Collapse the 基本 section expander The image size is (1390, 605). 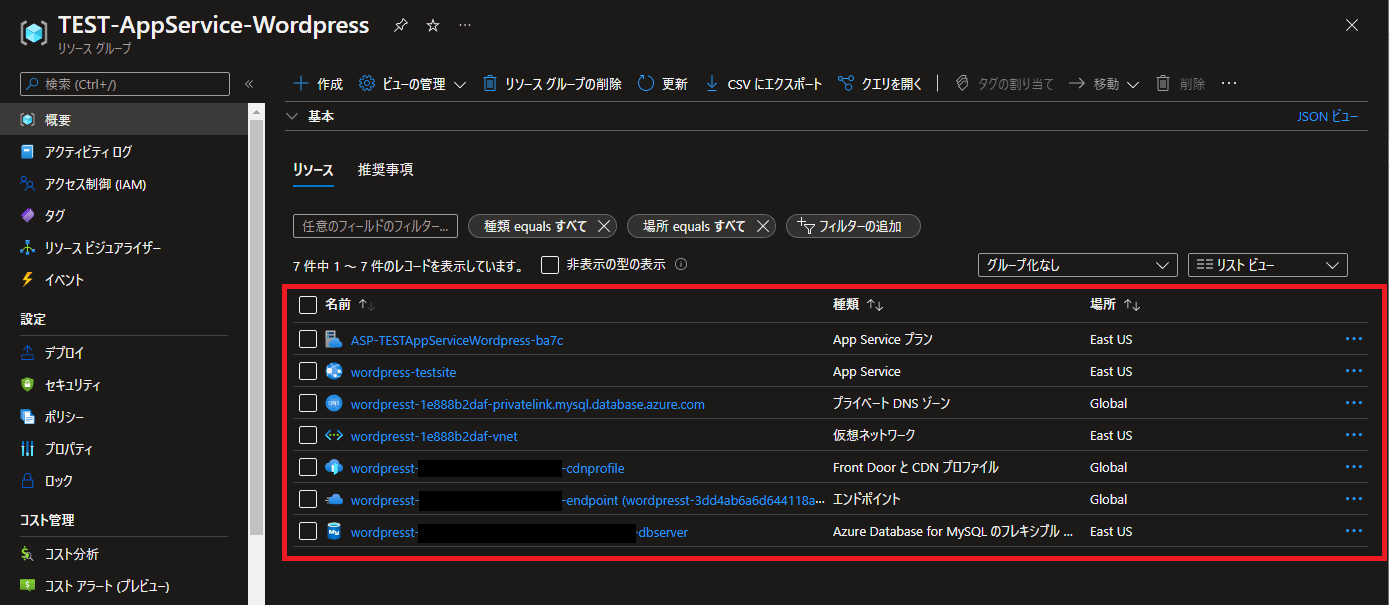point(292,116)
